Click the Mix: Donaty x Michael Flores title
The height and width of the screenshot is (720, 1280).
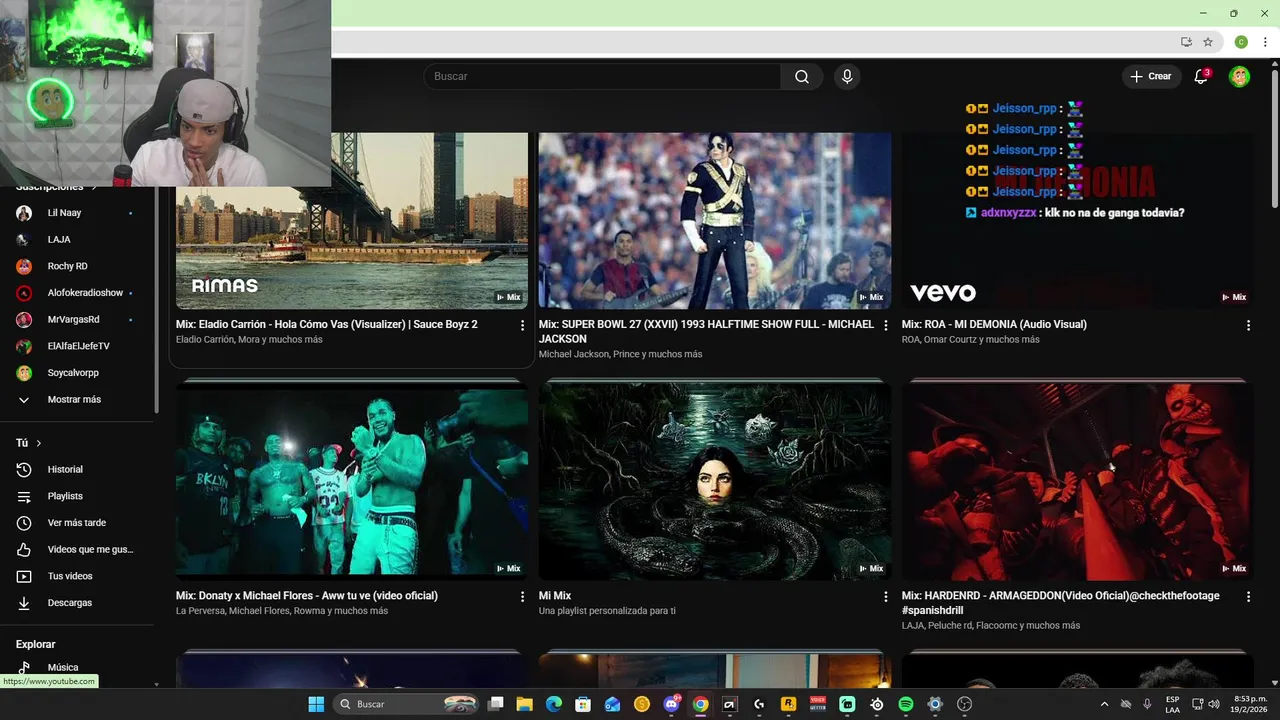coord(307,596)
